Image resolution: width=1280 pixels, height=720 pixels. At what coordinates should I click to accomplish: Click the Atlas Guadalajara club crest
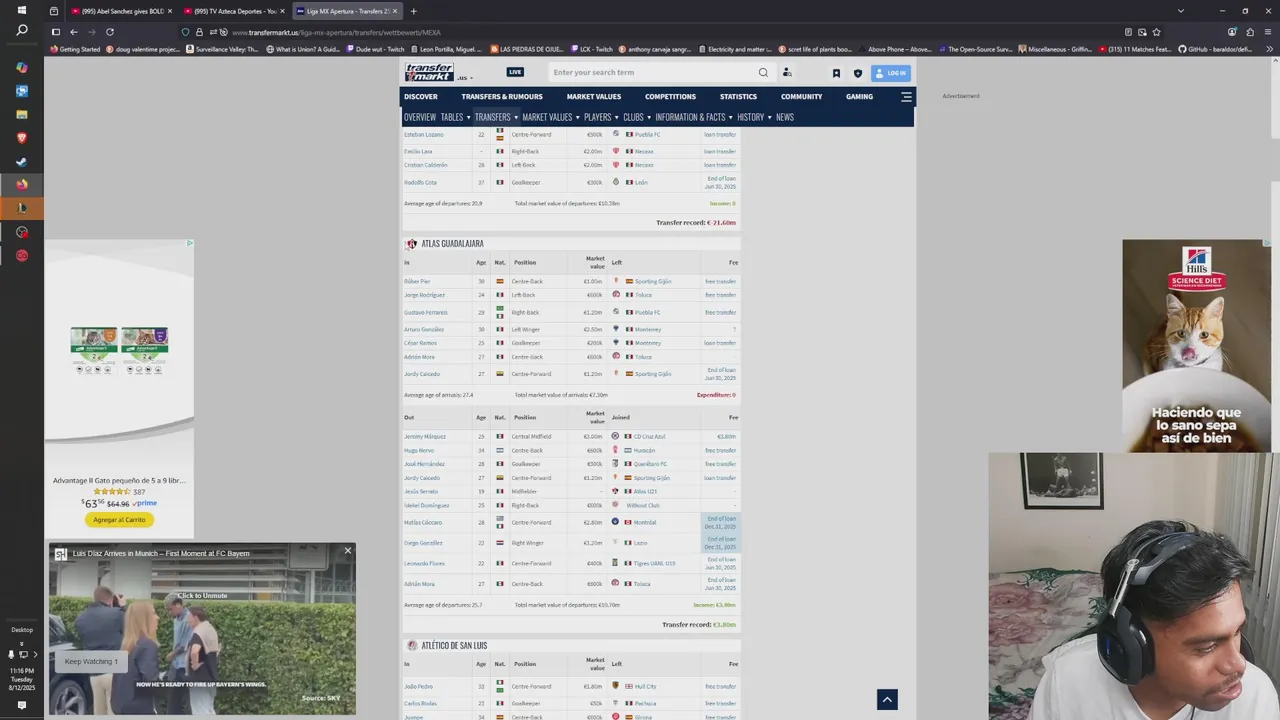click(x=411, y=244)
